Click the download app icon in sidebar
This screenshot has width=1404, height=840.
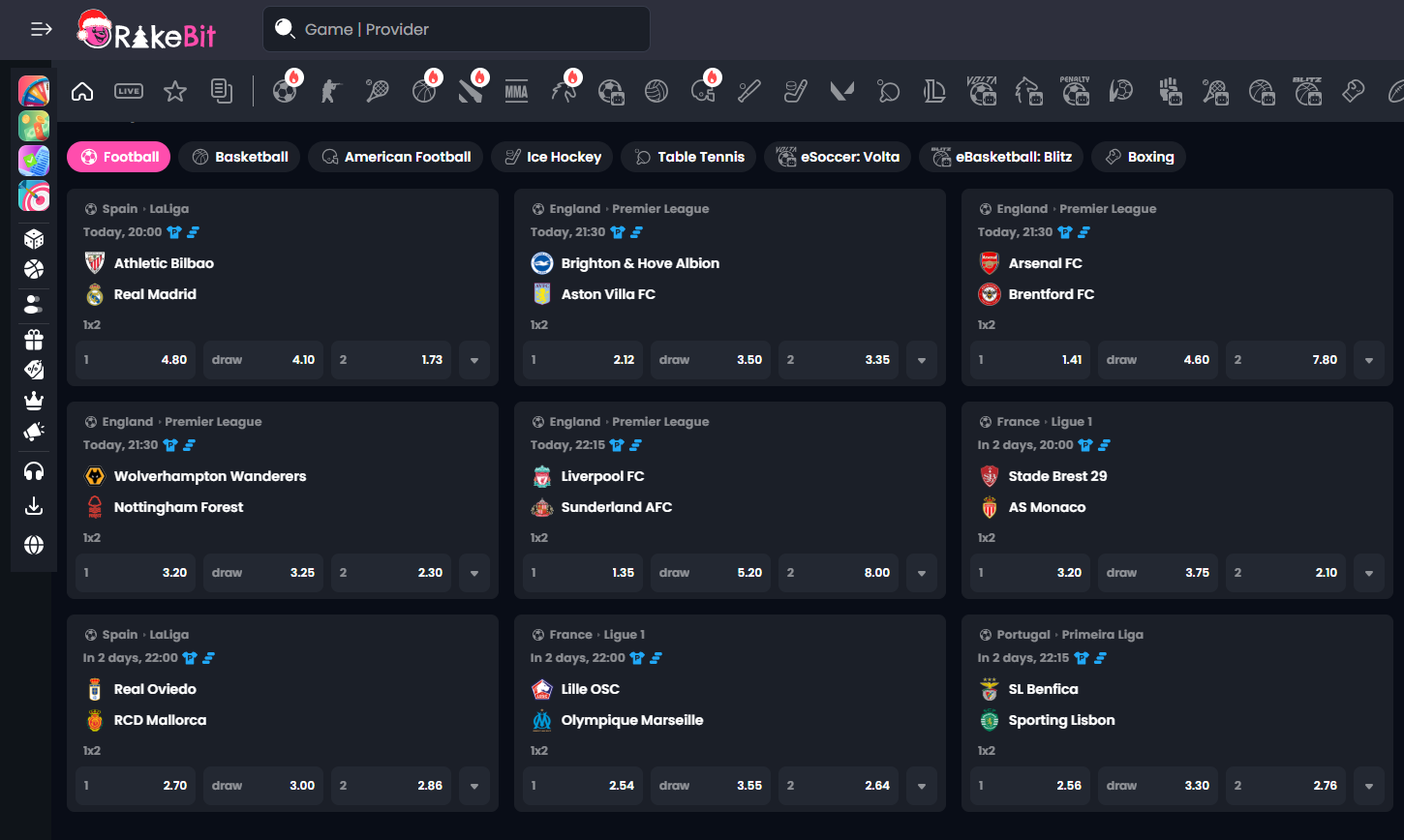(x=34, y=506)
